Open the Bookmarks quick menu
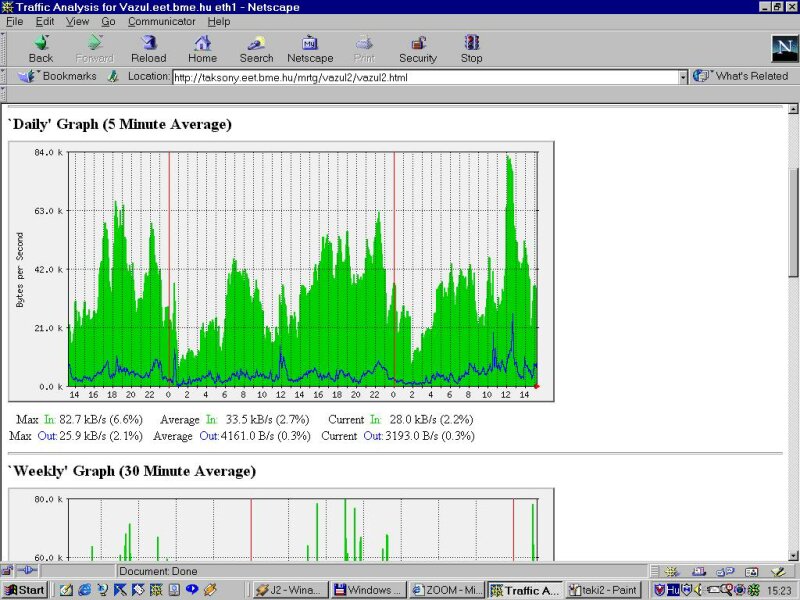The width and height of the screenshot is (800, 600). pos(60,76)
